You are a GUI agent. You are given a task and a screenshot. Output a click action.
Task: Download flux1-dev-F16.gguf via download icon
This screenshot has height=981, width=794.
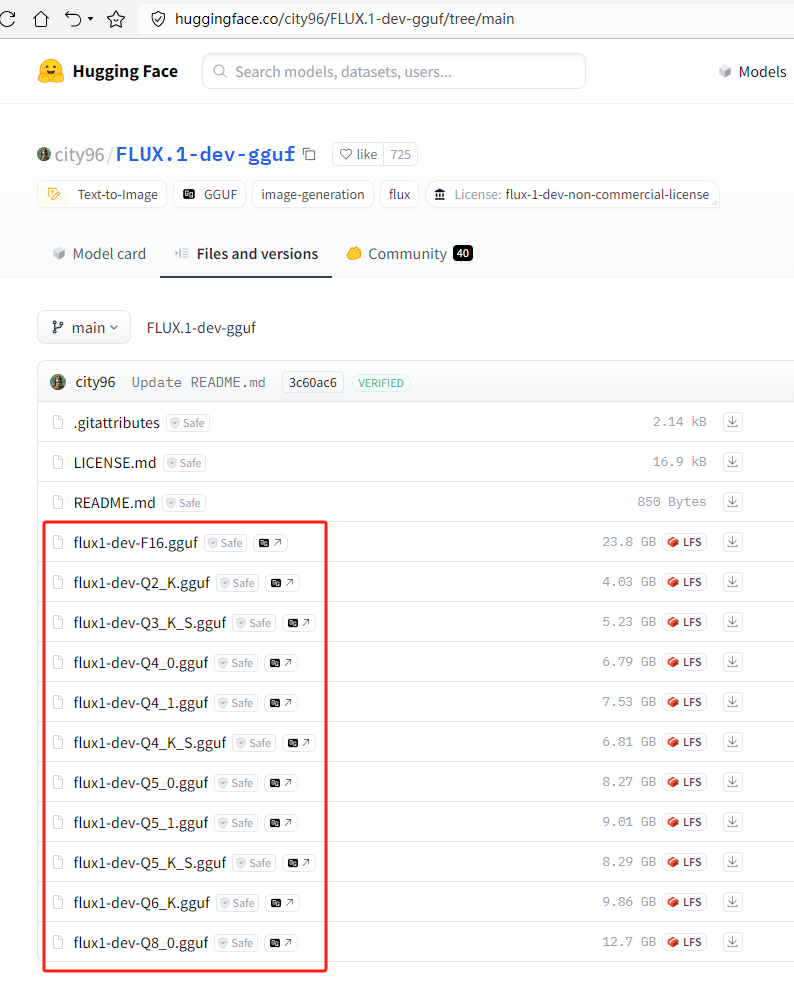click(x=733, y=542)
